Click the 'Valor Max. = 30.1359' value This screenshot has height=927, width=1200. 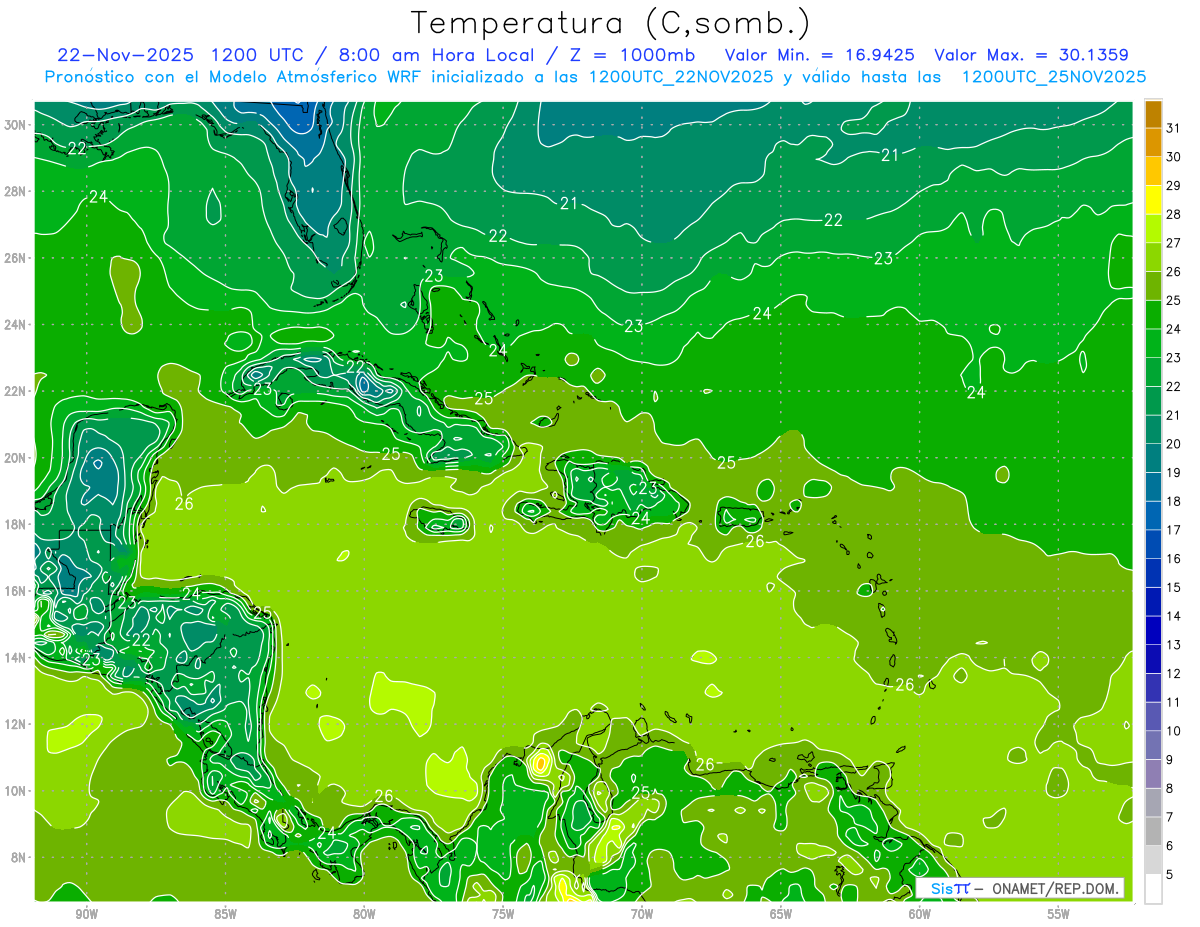[x=1032, y=55]
